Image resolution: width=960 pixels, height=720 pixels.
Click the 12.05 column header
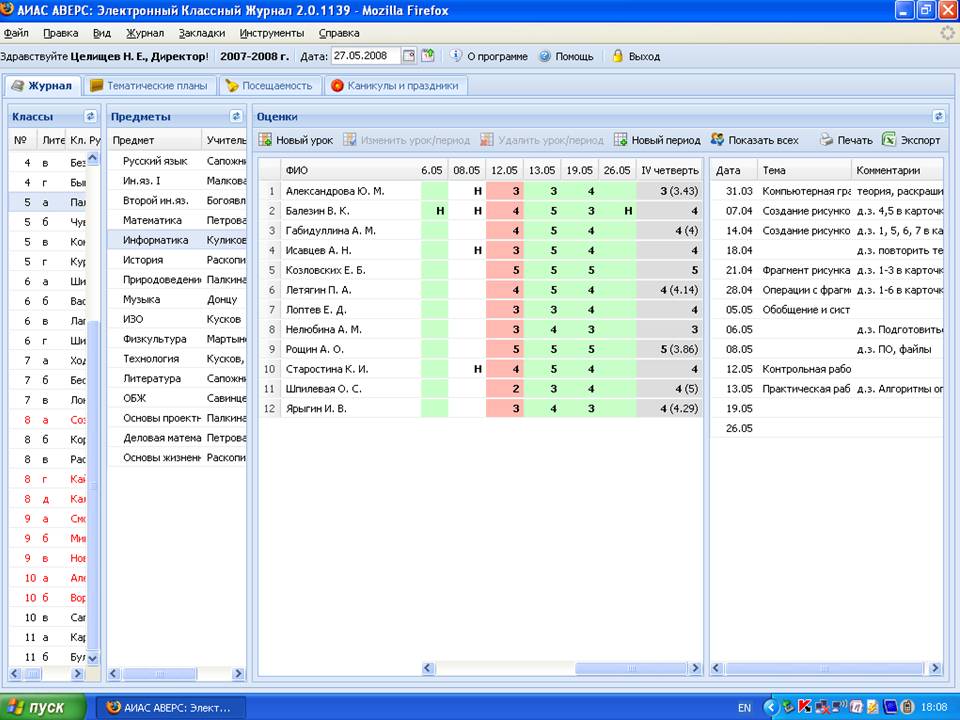(504, 170)
